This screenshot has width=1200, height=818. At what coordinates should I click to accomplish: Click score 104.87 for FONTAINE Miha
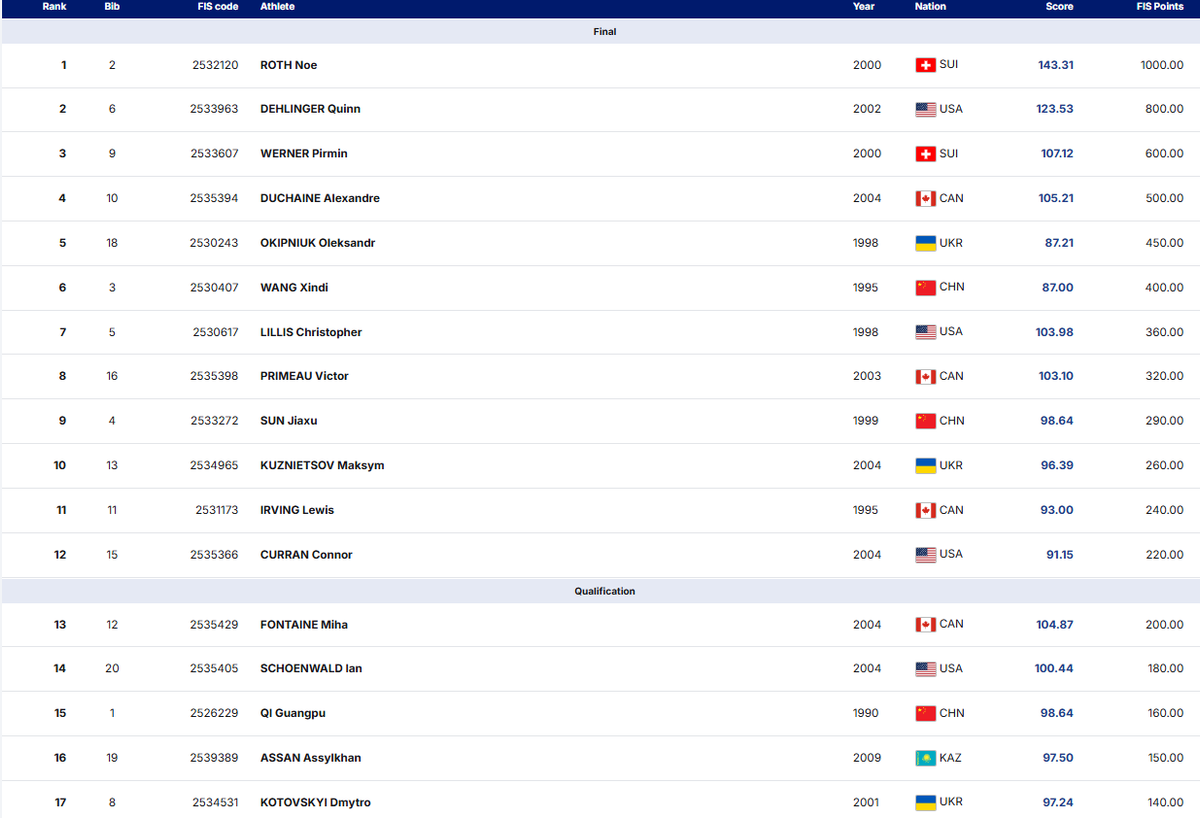1054,625
